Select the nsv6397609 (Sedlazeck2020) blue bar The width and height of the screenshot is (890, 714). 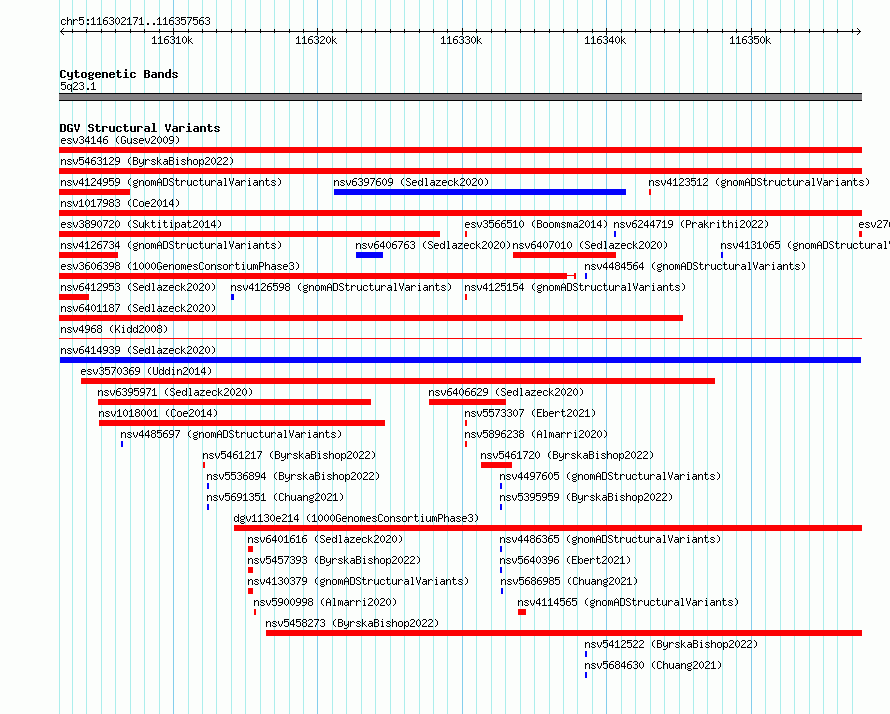pyautogui.click(x=480, y=192)
